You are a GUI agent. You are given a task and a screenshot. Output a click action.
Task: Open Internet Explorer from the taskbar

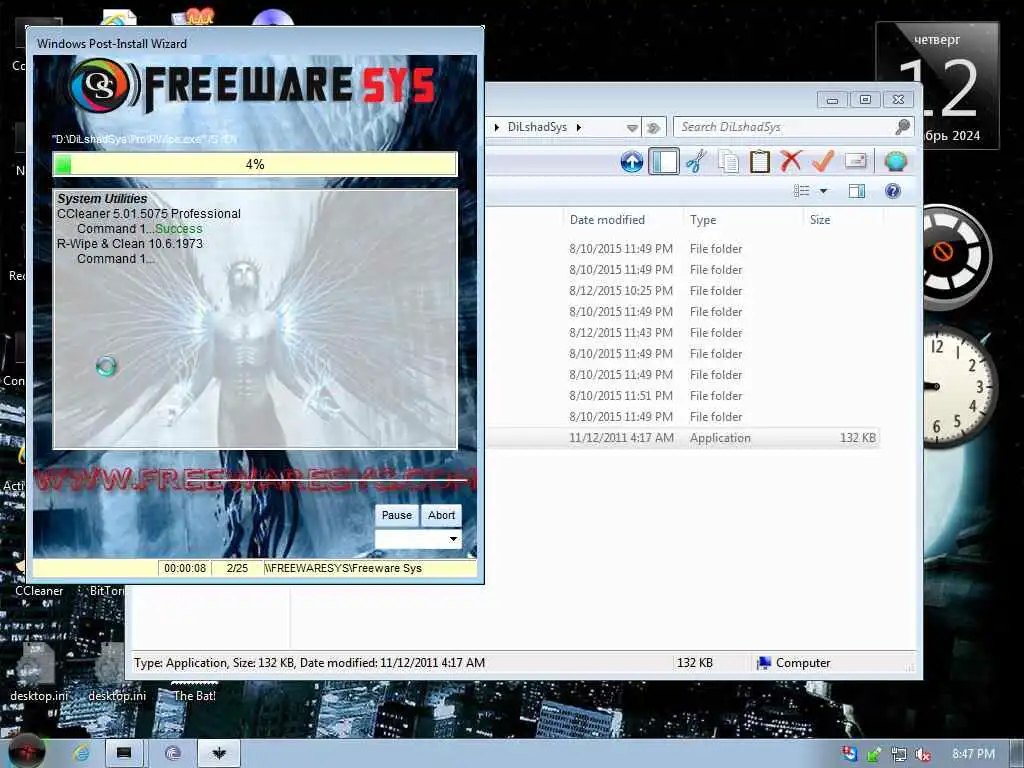coord(81,754)
